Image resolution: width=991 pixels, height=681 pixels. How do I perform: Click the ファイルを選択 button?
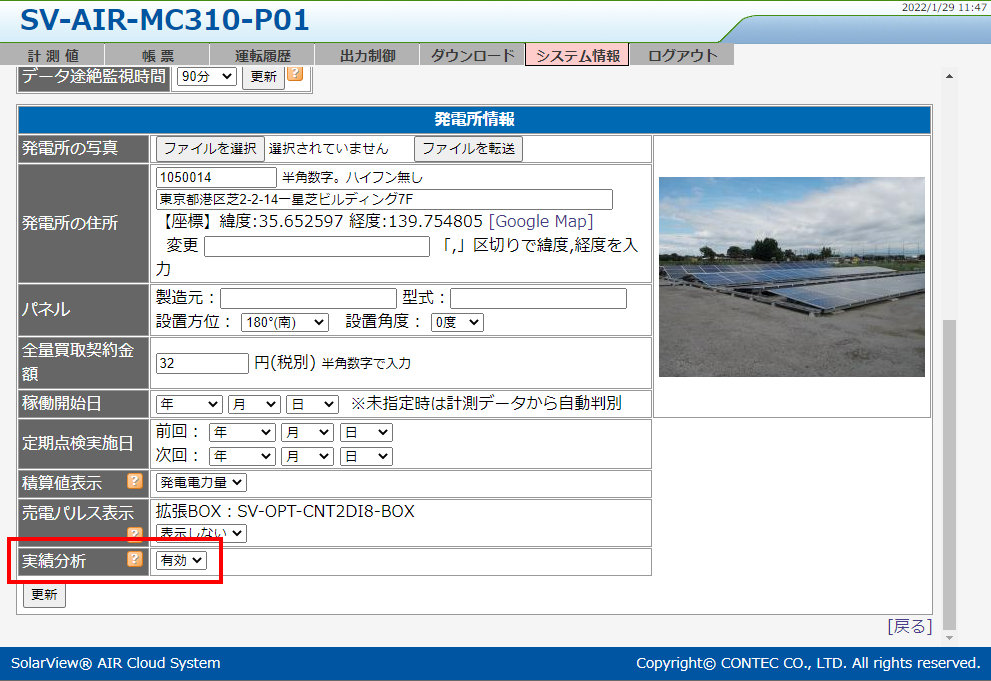pyautogui.click(x=210, y=148)
